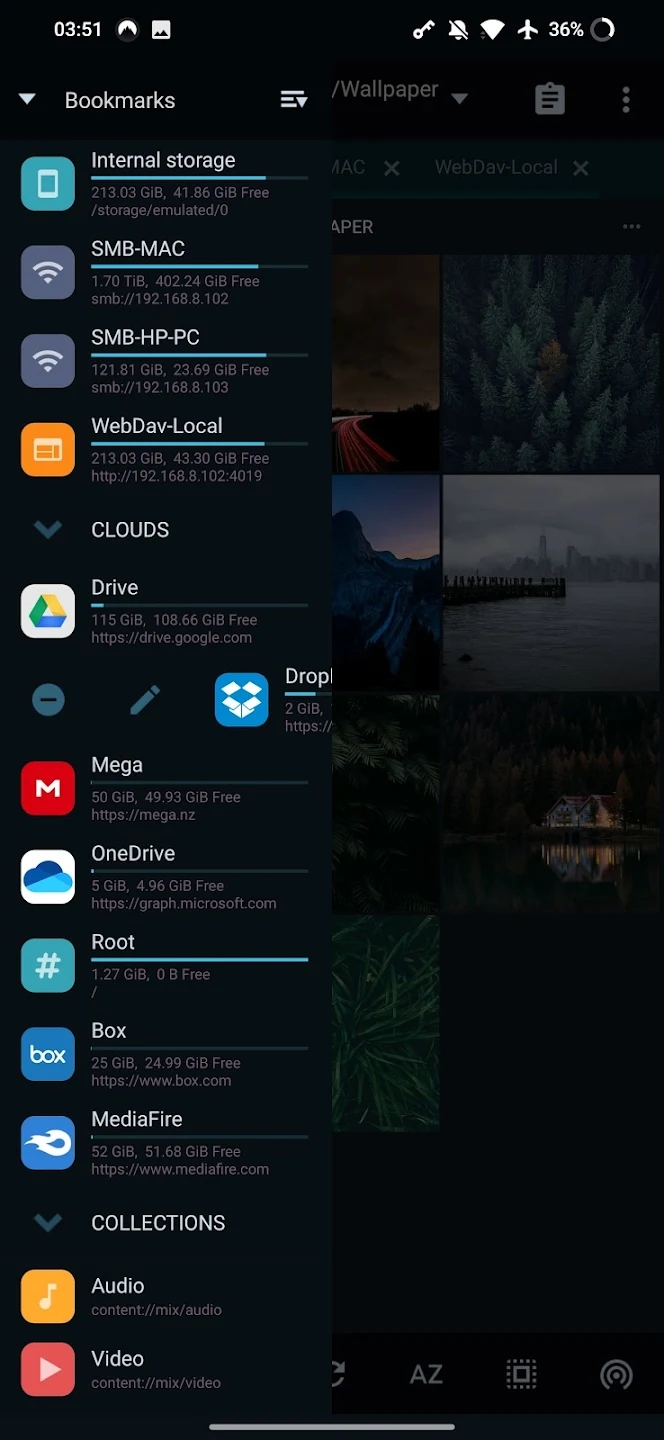Open the MediaFire icon
This screenshot has height=1440, width=664.
pos(48,1143)
